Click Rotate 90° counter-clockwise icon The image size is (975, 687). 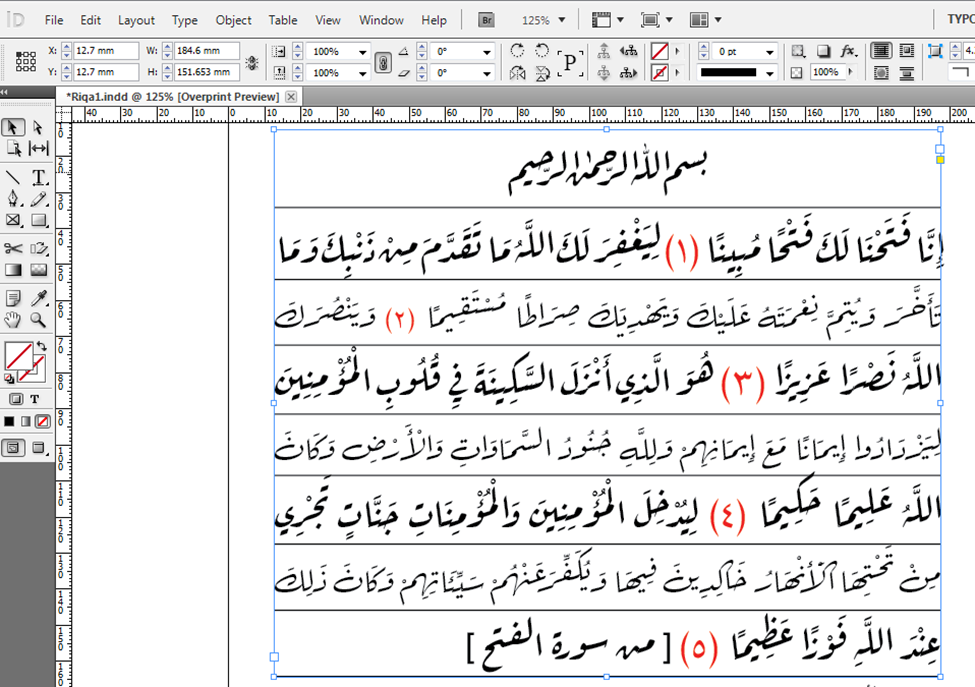tap(542, 51)
